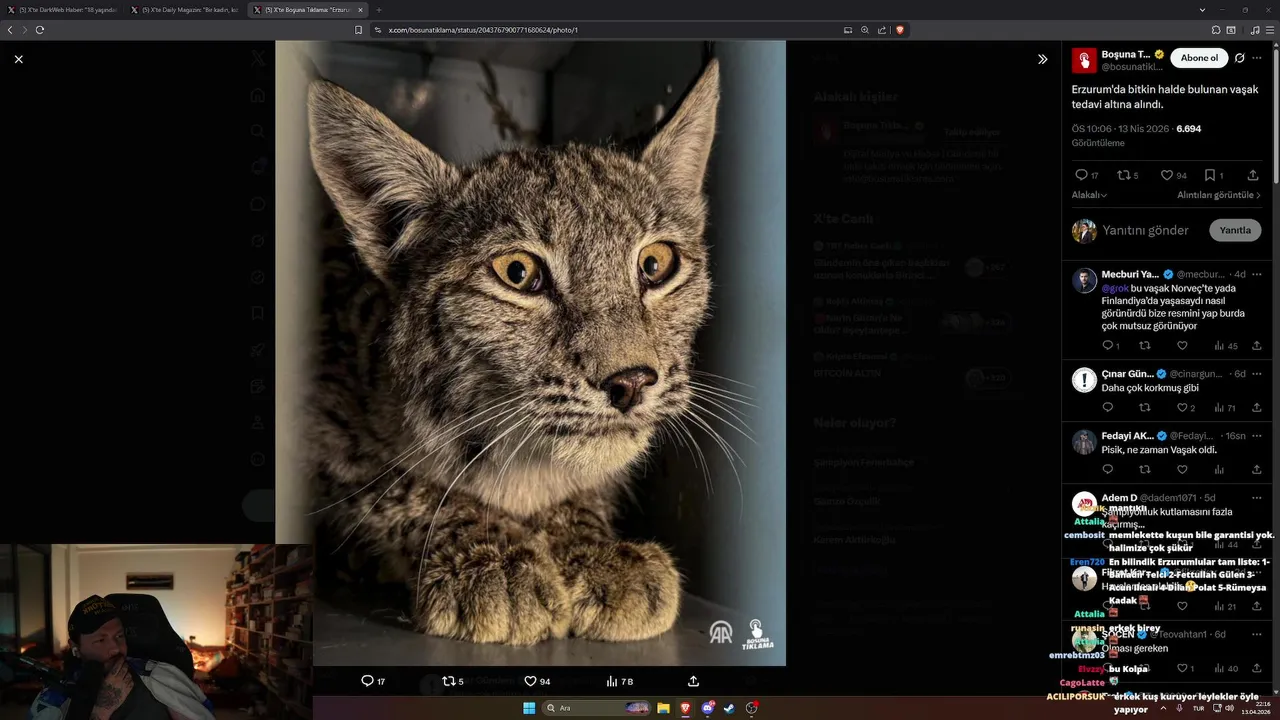Open zoom icon in the address bar
Viewport: 1280px width, 720px height.
click(865, 30)
